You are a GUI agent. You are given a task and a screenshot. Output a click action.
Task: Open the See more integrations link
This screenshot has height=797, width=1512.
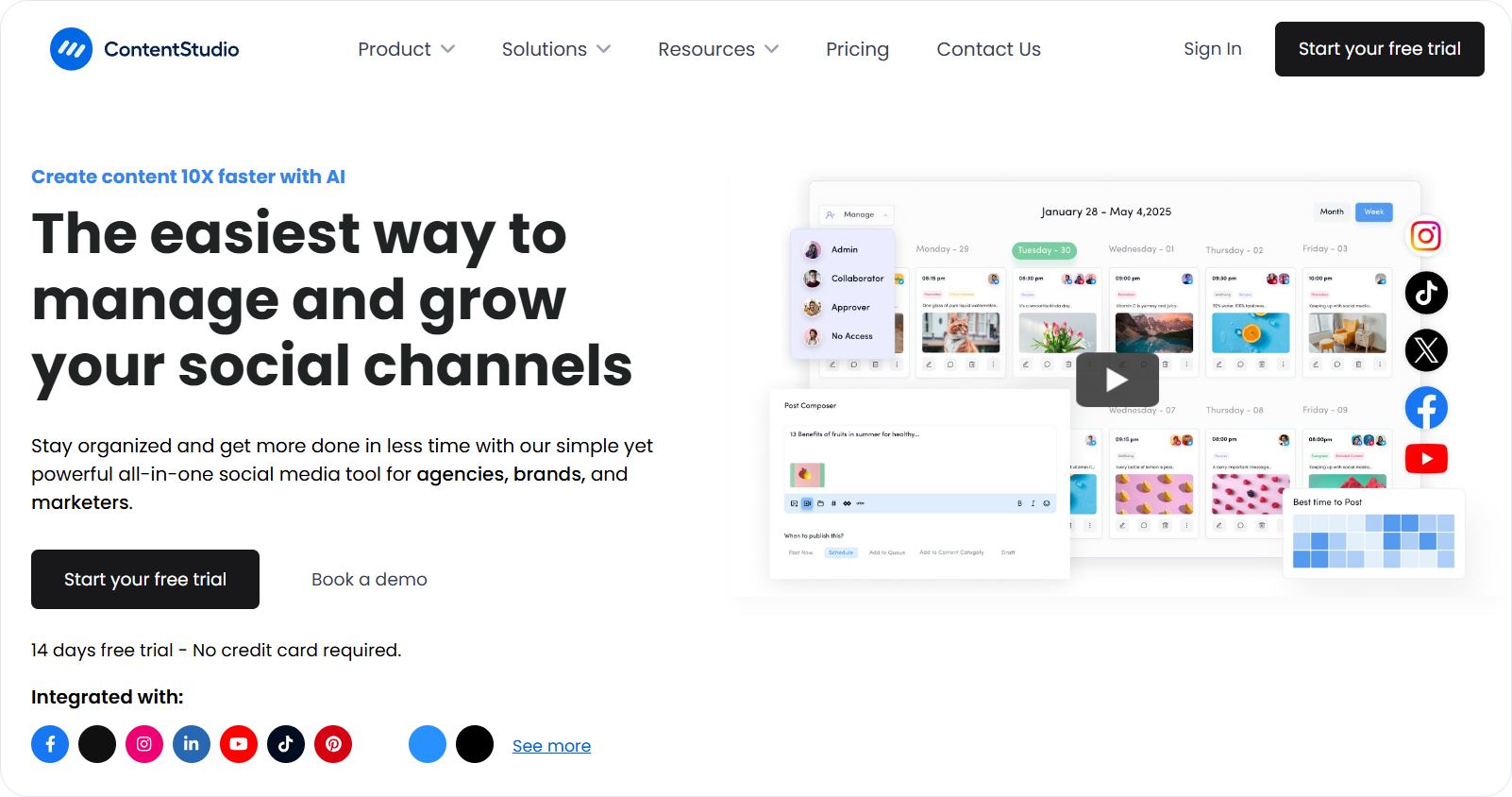click(x=551, y=746)
